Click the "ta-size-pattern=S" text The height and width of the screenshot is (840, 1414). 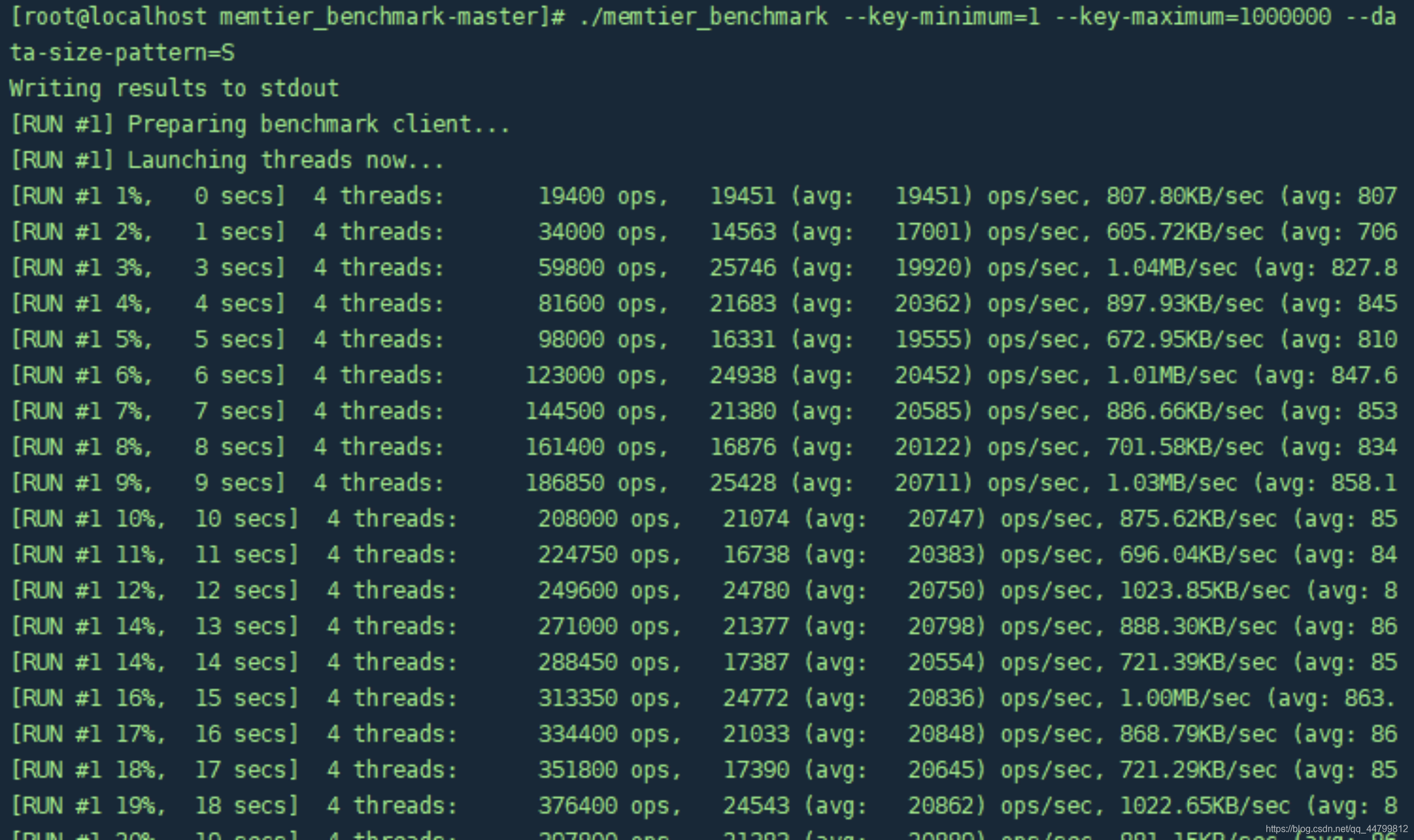[123, 53]
